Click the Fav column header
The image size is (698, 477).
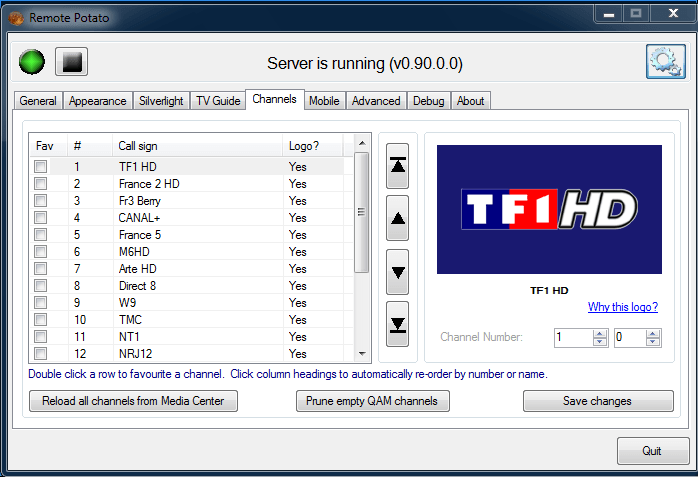(49, 146)
